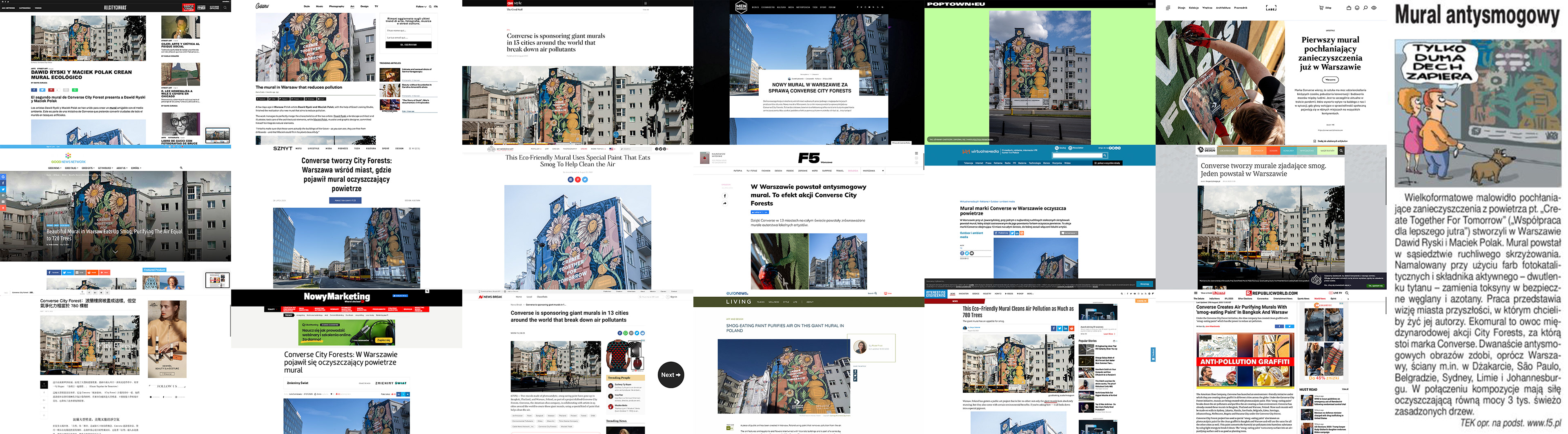This screenshot has height=434, width=1568.
Task: Click the Euronews Live link
Action: pos(888,294)
